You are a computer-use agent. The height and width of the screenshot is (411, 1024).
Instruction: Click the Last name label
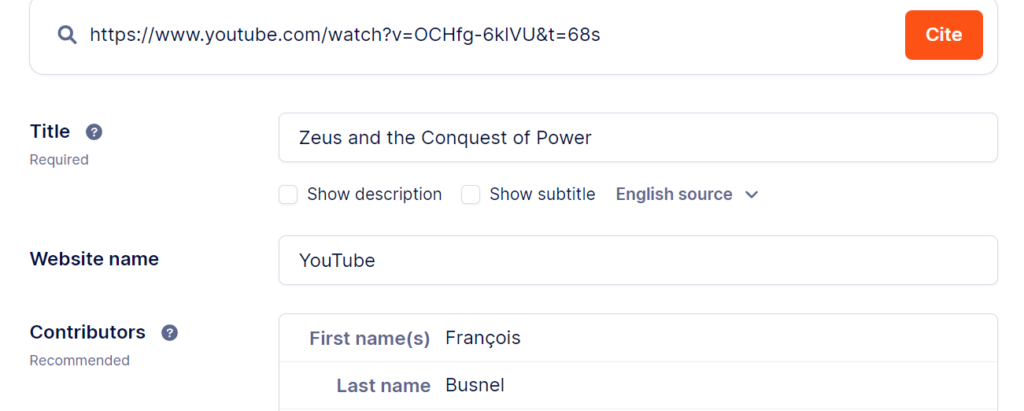pos(383,386)
